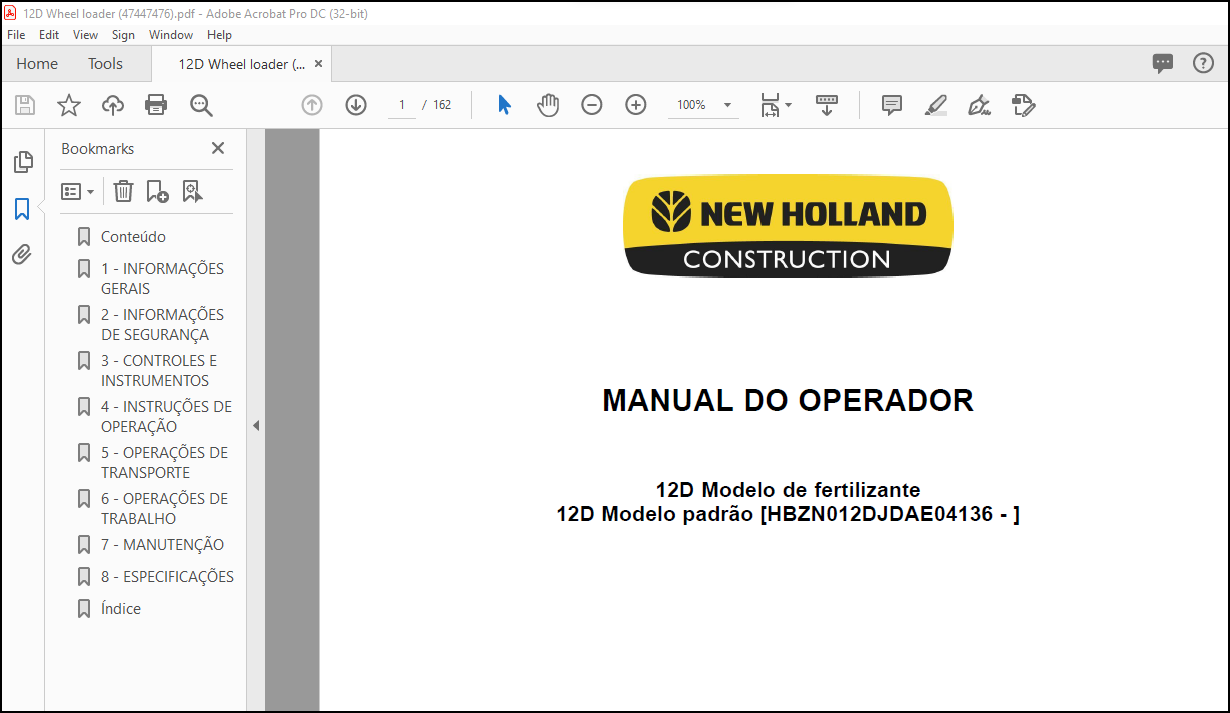Open the Attachments paperclip panel
Viewport: 1230px width, 713px height.
pos(22,254)
